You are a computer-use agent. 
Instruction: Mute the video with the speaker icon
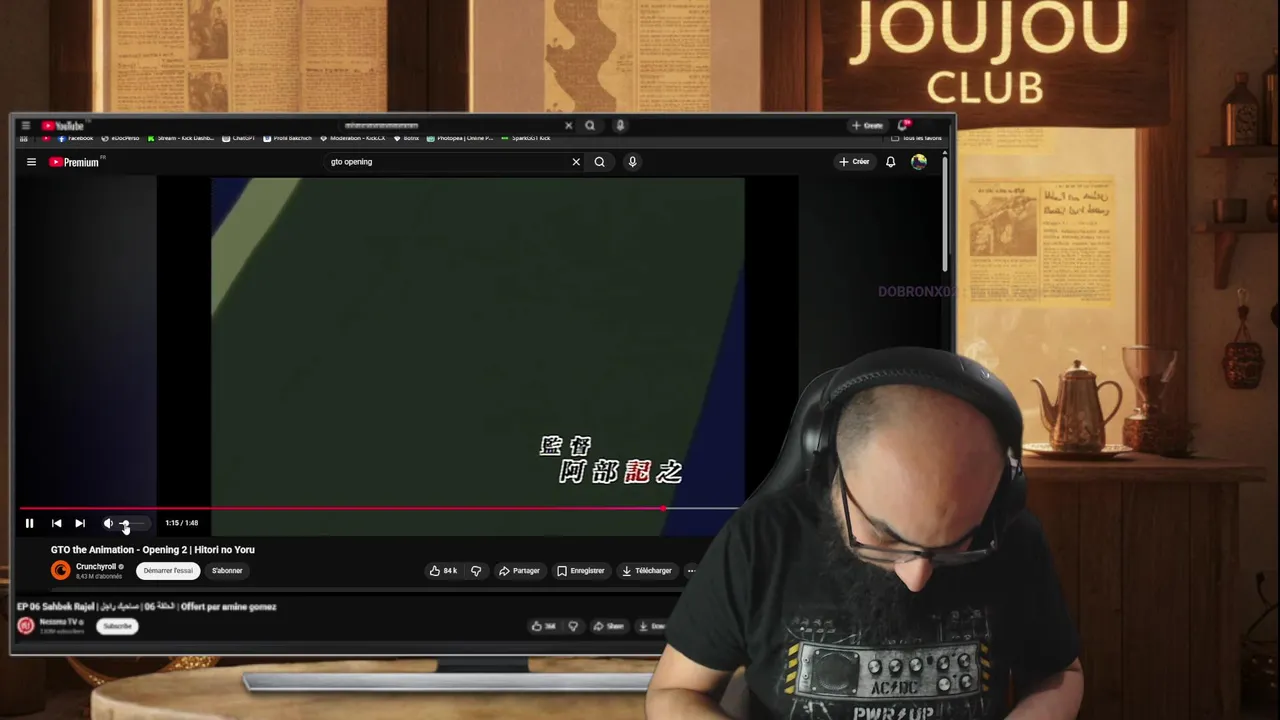tap(108, 523)
